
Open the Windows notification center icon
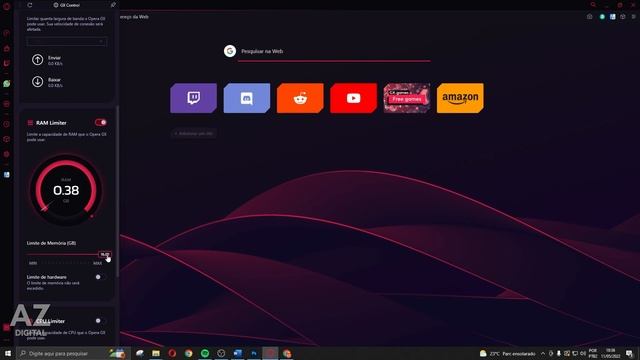(x=629, y=353)
